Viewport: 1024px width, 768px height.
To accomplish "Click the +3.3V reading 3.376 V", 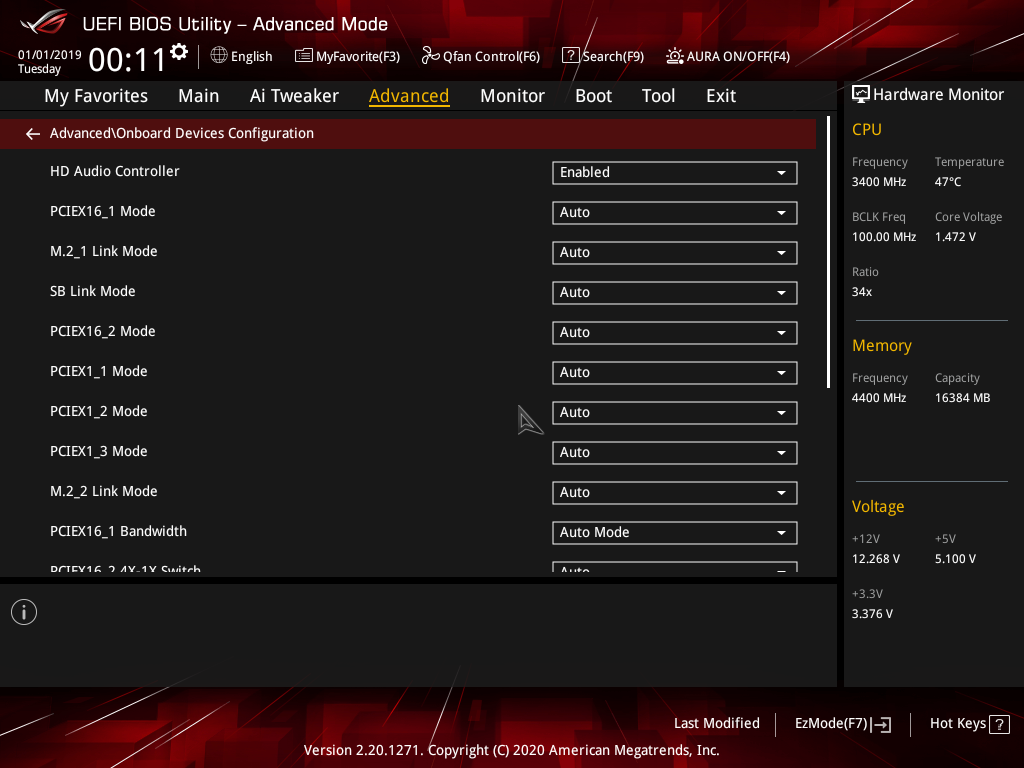I will (872, 614).
